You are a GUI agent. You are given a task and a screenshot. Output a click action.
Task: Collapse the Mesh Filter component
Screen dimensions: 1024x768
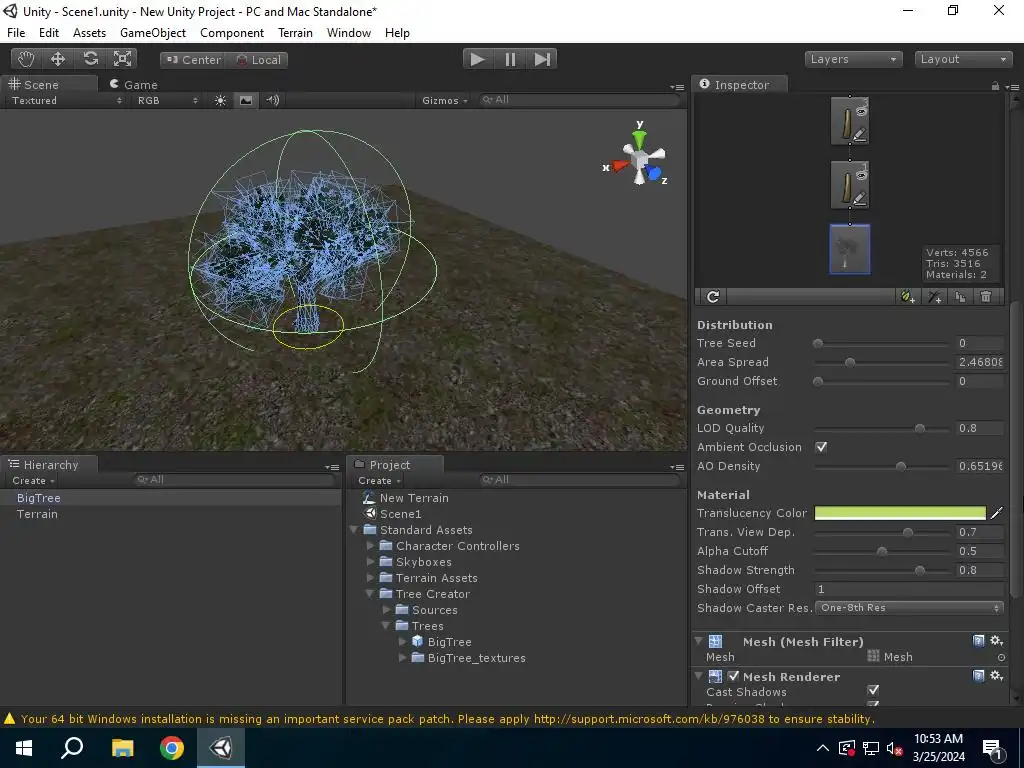(699, 641)
